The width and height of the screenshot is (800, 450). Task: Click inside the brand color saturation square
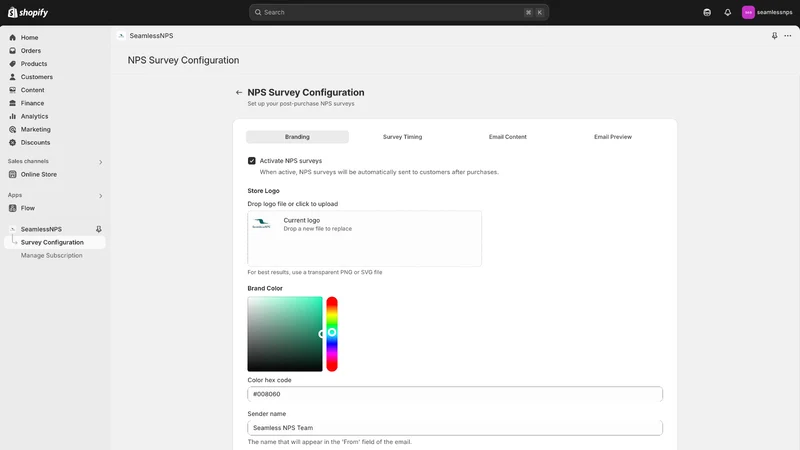(285, 334)
